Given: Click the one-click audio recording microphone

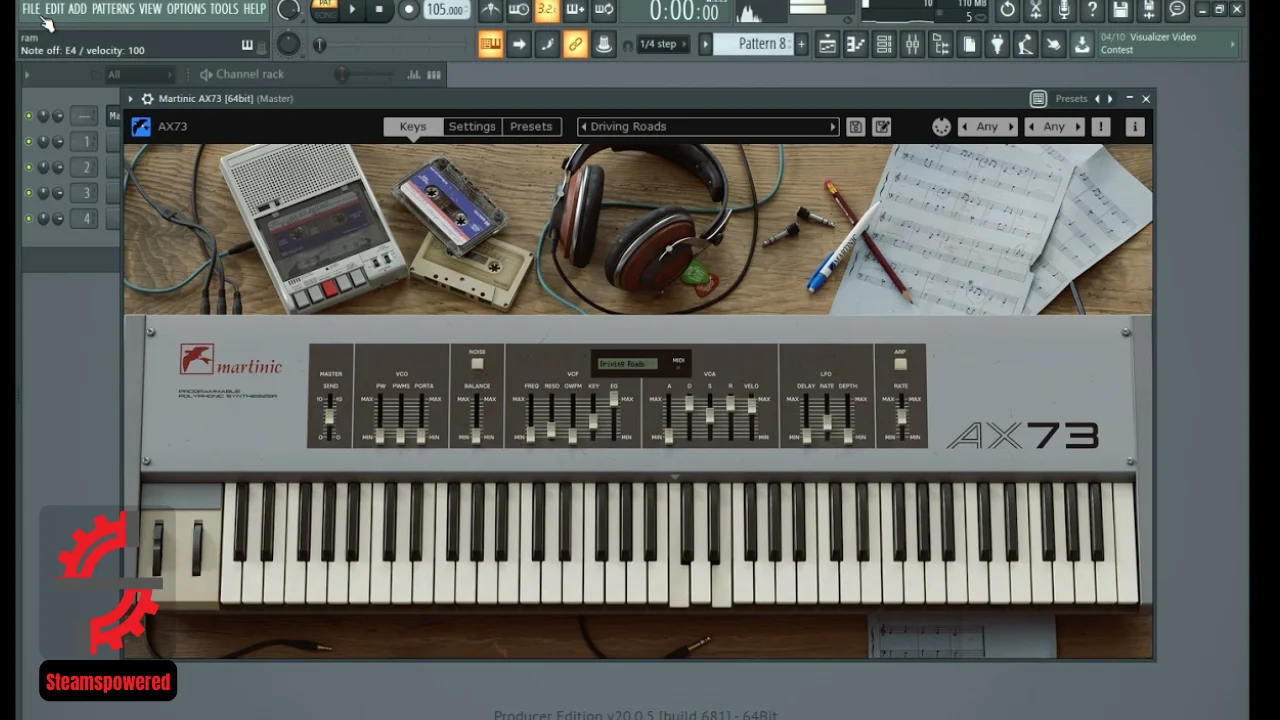Looking at the screenshot, I should (x=1064, y=10).
